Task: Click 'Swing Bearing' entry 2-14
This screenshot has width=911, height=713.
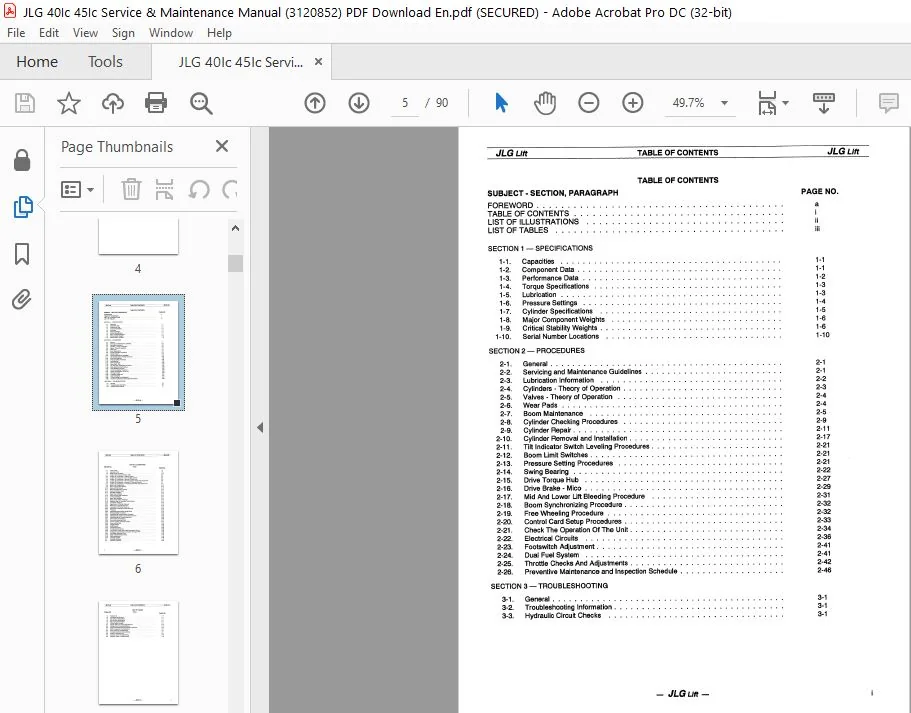Action: (546, 472)
